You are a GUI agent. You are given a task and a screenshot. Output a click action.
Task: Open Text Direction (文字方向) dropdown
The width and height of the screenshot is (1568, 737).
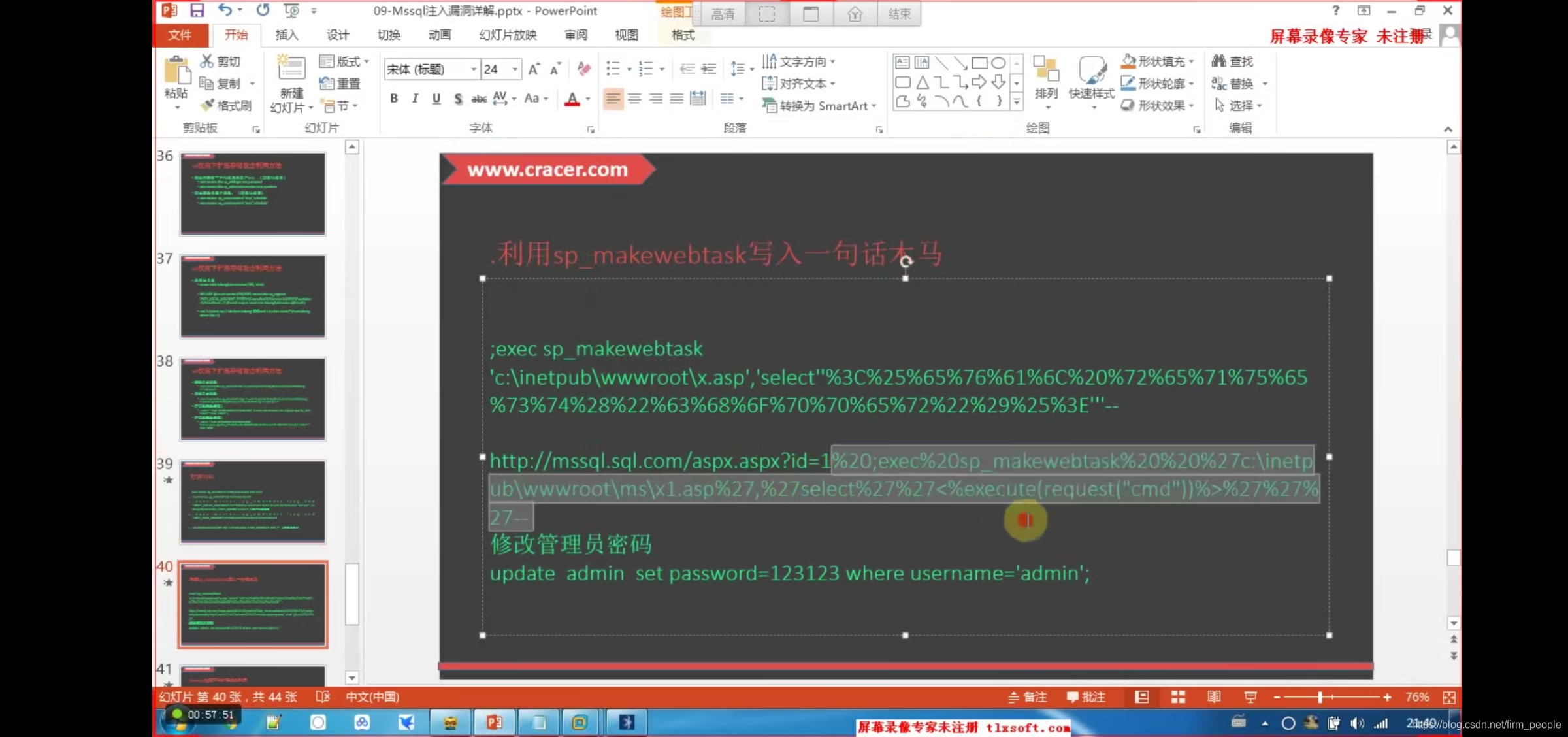point(799,61)
